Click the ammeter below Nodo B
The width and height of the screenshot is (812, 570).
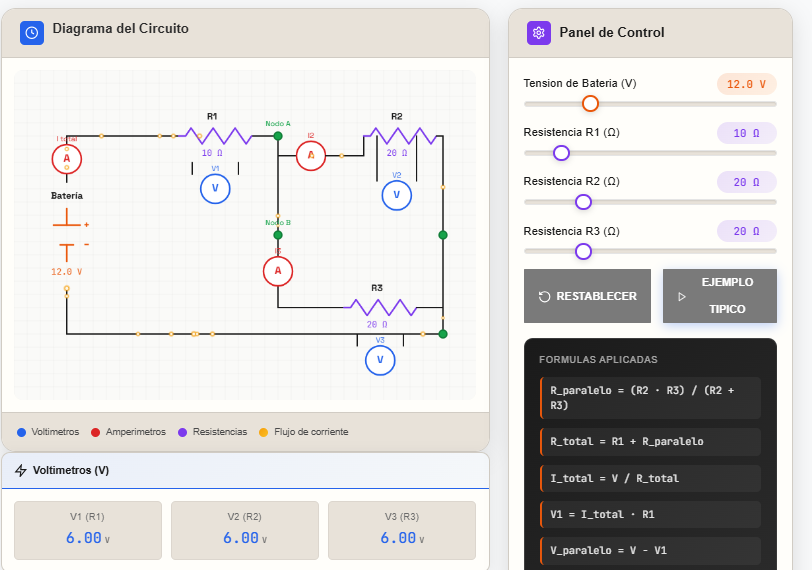(x=278, y=271)
